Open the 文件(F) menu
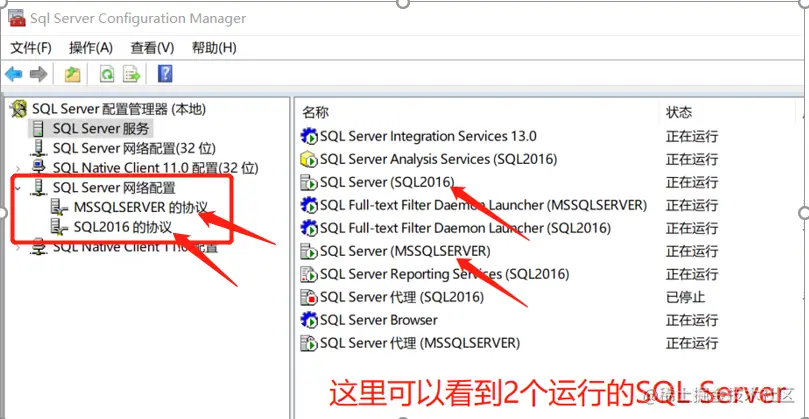 coord(31,48)
